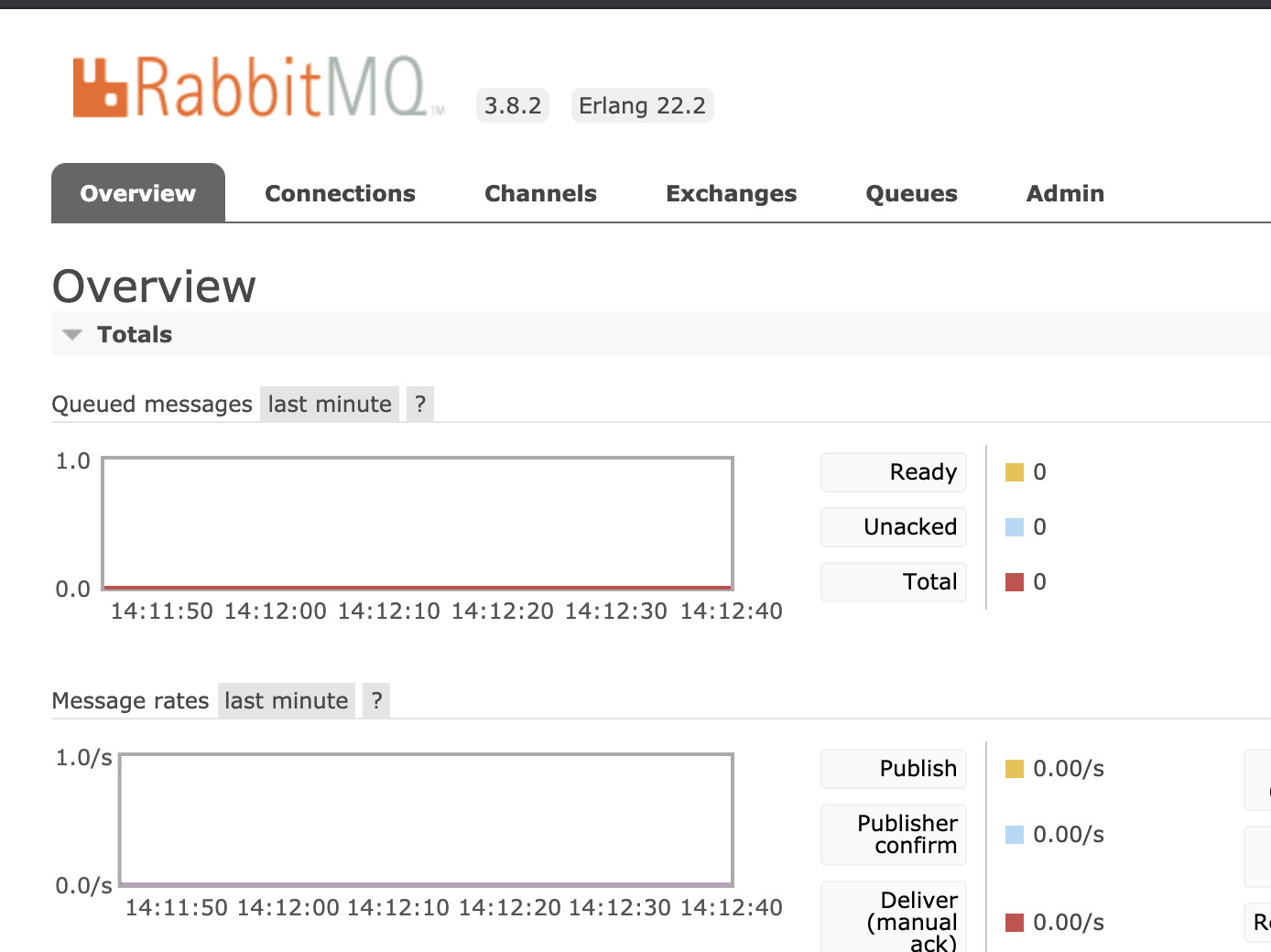This screenshot has width=1271, height=952.
Task: Open the Admin tab
Action: (1065, 193)
